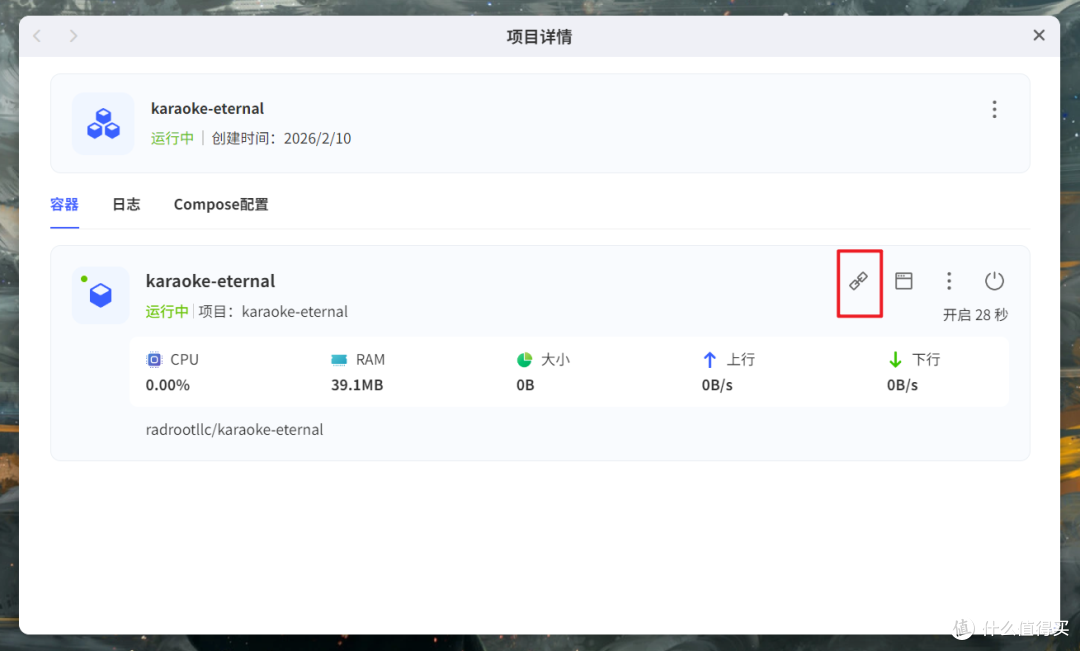Click the image name radrootllc/karaoke-eternal
This screenshot has width=1080, height=651.
coord(234,430)
